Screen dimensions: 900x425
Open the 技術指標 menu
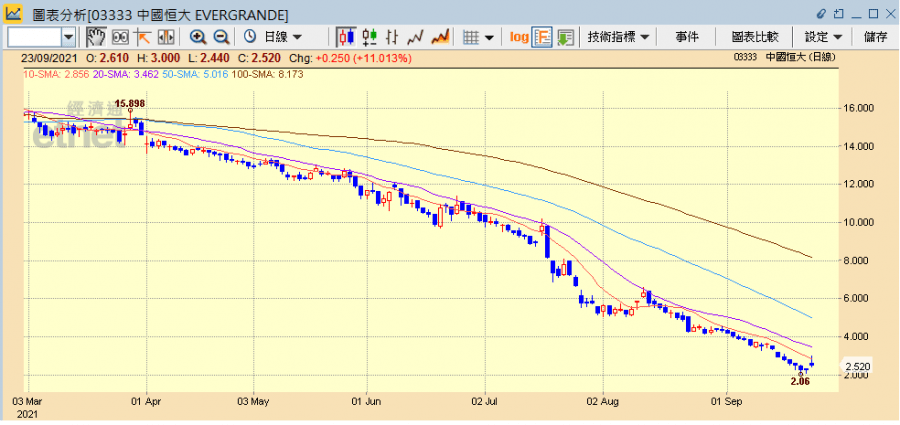click(620, 37)
